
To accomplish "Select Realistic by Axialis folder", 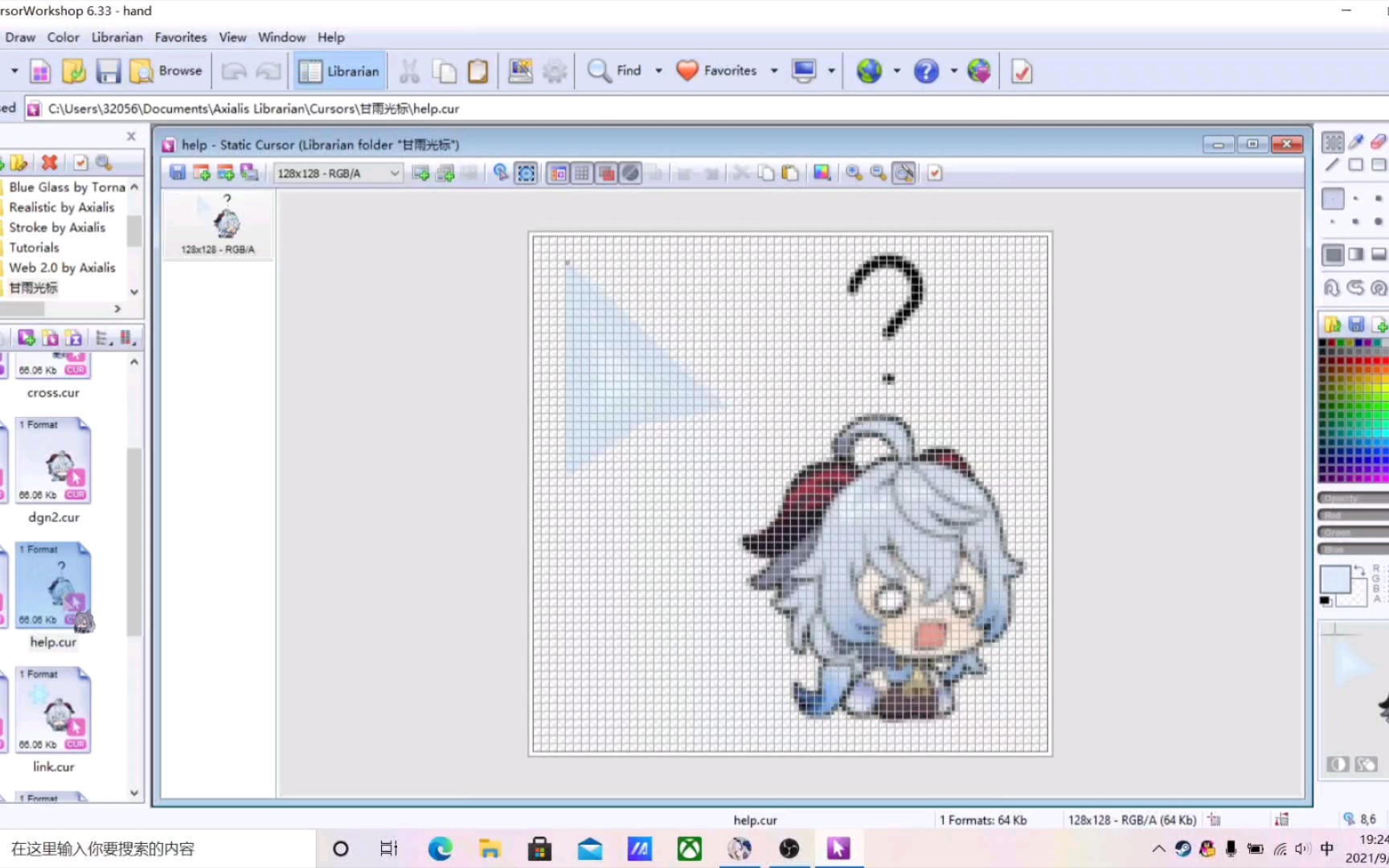I will (62, 207).
